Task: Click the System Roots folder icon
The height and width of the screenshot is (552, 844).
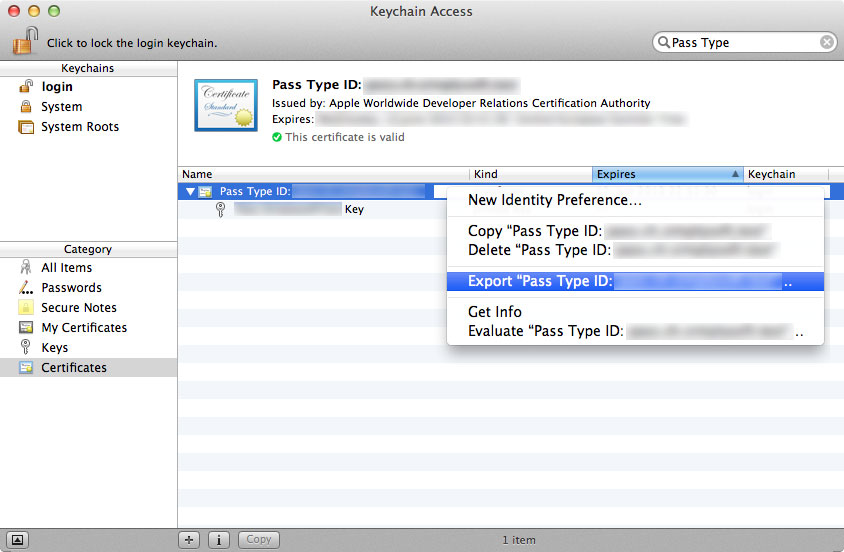Action: click(x=26, y=126)
